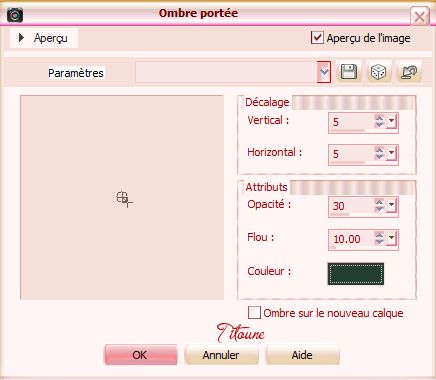Viewport: 436px width, 380px height.
Task: Open the Vertical value slider dropdown
Action: [x=391, y=121]
